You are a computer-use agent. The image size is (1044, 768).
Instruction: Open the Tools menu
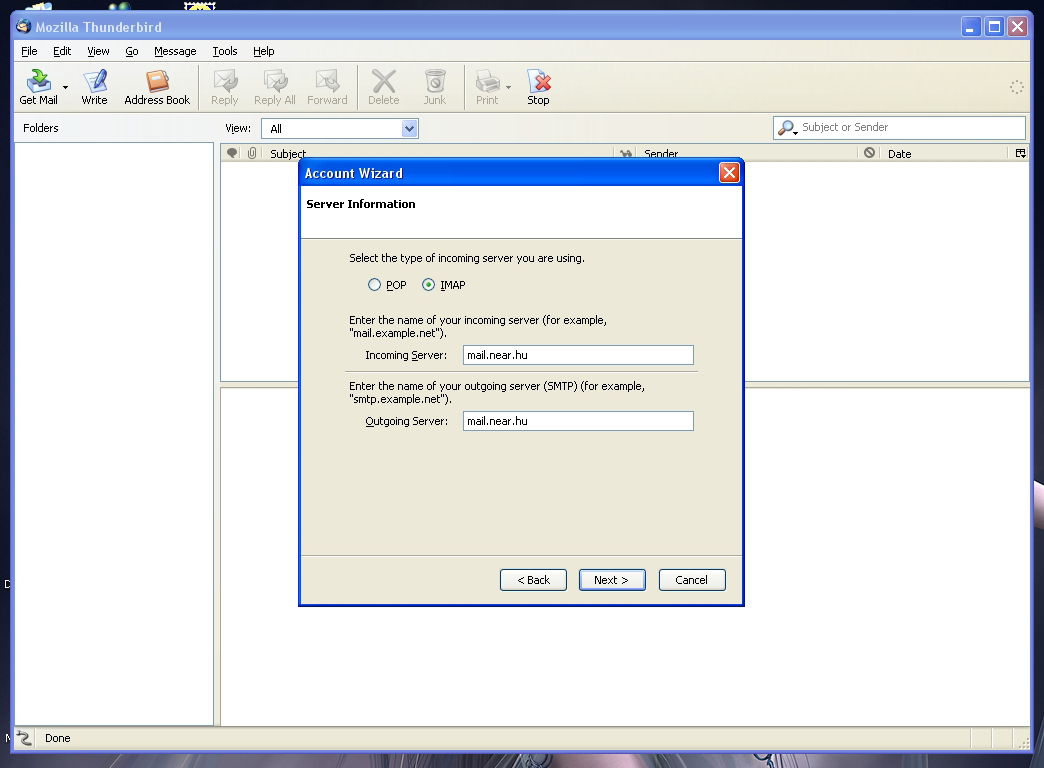pyautogui.click(x=225, y=51)
